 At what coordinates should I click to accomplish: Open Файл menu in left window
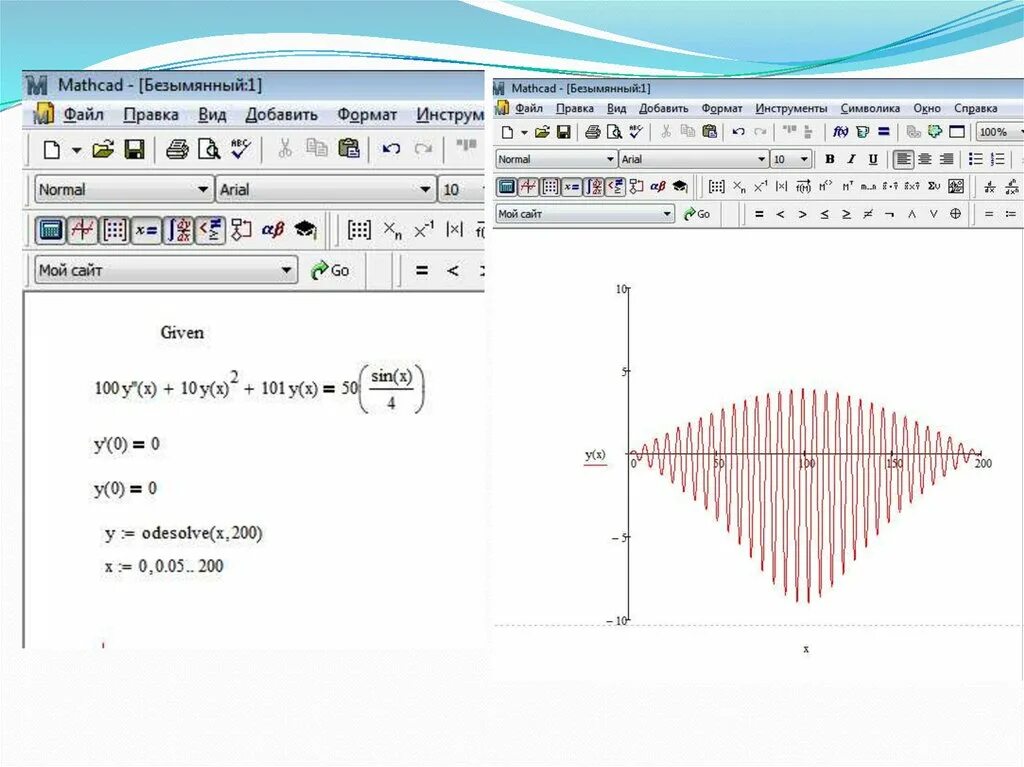click(83, 114)
